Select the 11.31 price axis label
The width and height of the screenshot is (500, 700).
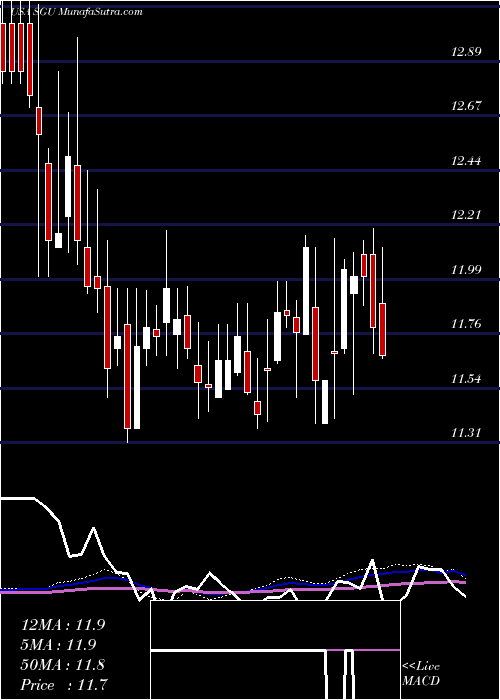(x=466, y=433)
